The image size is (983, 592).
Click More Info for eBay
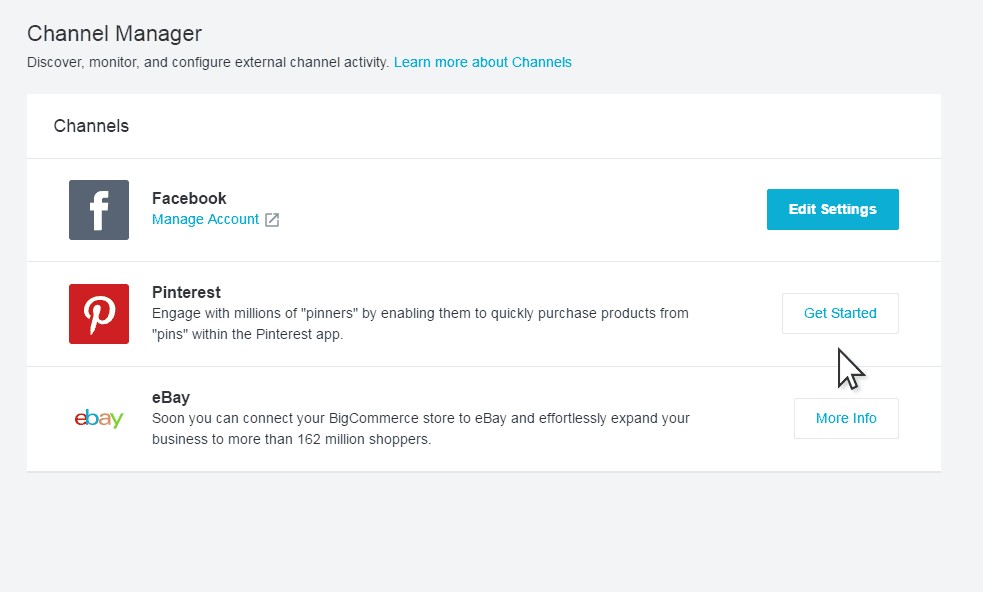pyautogui.click(x=846, y=418)
